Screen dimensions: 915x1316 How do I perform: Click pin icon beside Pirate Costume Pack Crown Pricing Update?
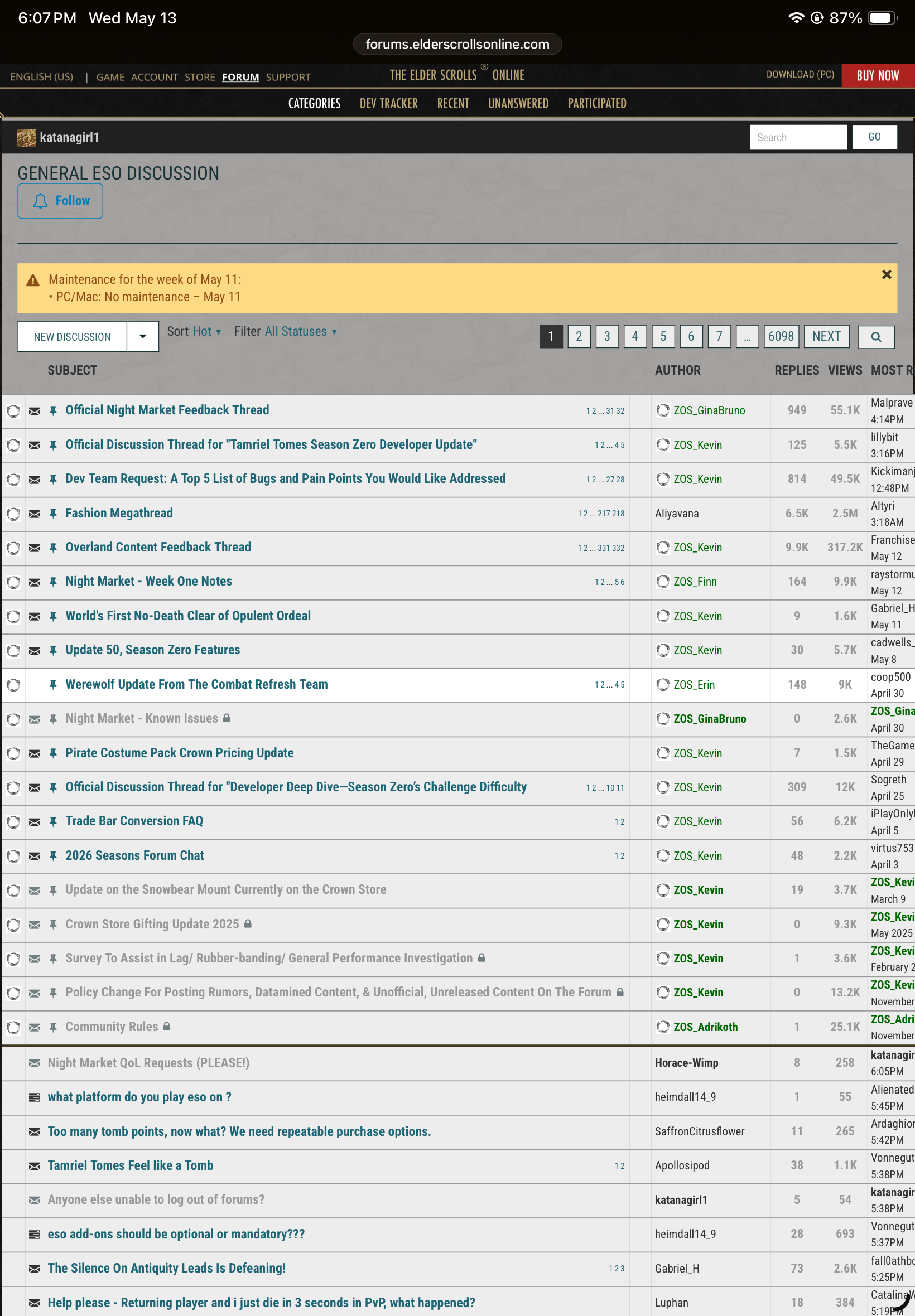click(53, 753)
